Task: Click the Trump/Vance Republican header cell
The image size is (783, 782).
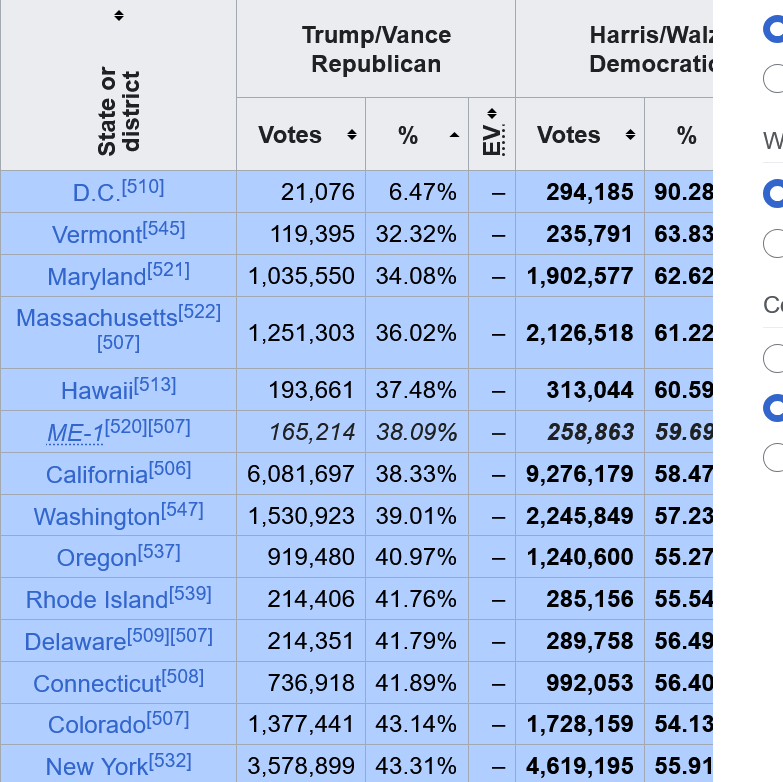Action: [x=376, y=49]
